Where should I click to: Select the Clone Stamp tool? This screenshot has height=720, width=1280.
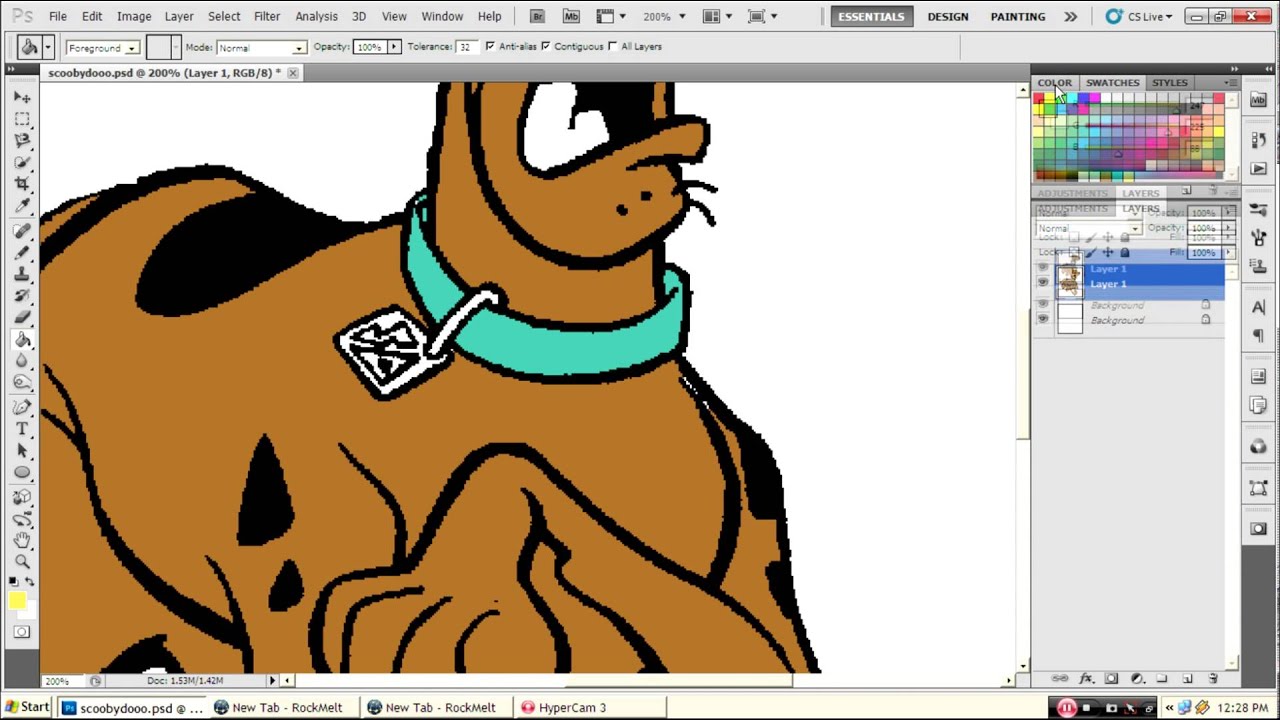22,275
